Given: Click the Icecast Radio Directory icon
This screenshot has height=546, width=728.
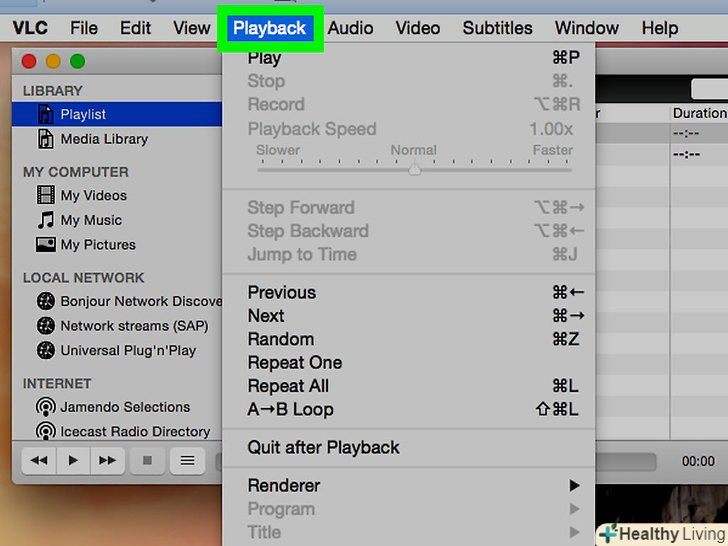Looking at the screenshot, I should (x=46, y=431).
